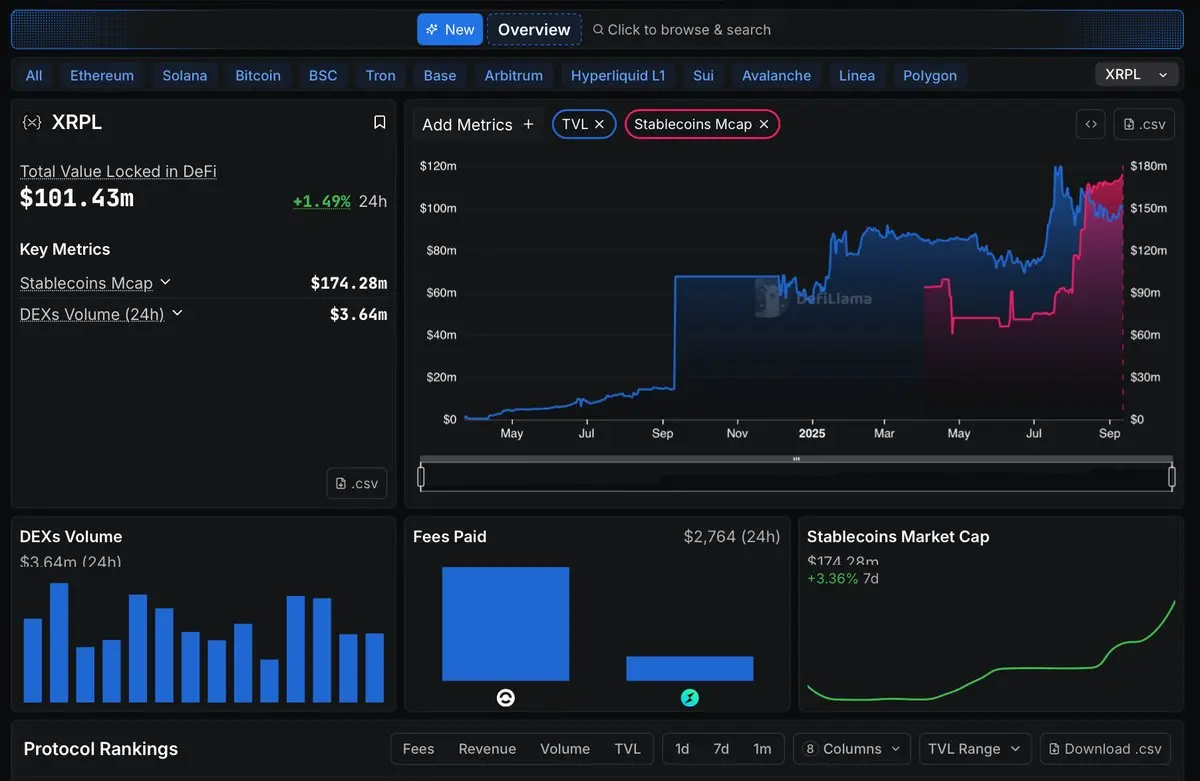Switch to the Avalanche chain
The width and height of the screenshot is (1200, 781).
777,75
